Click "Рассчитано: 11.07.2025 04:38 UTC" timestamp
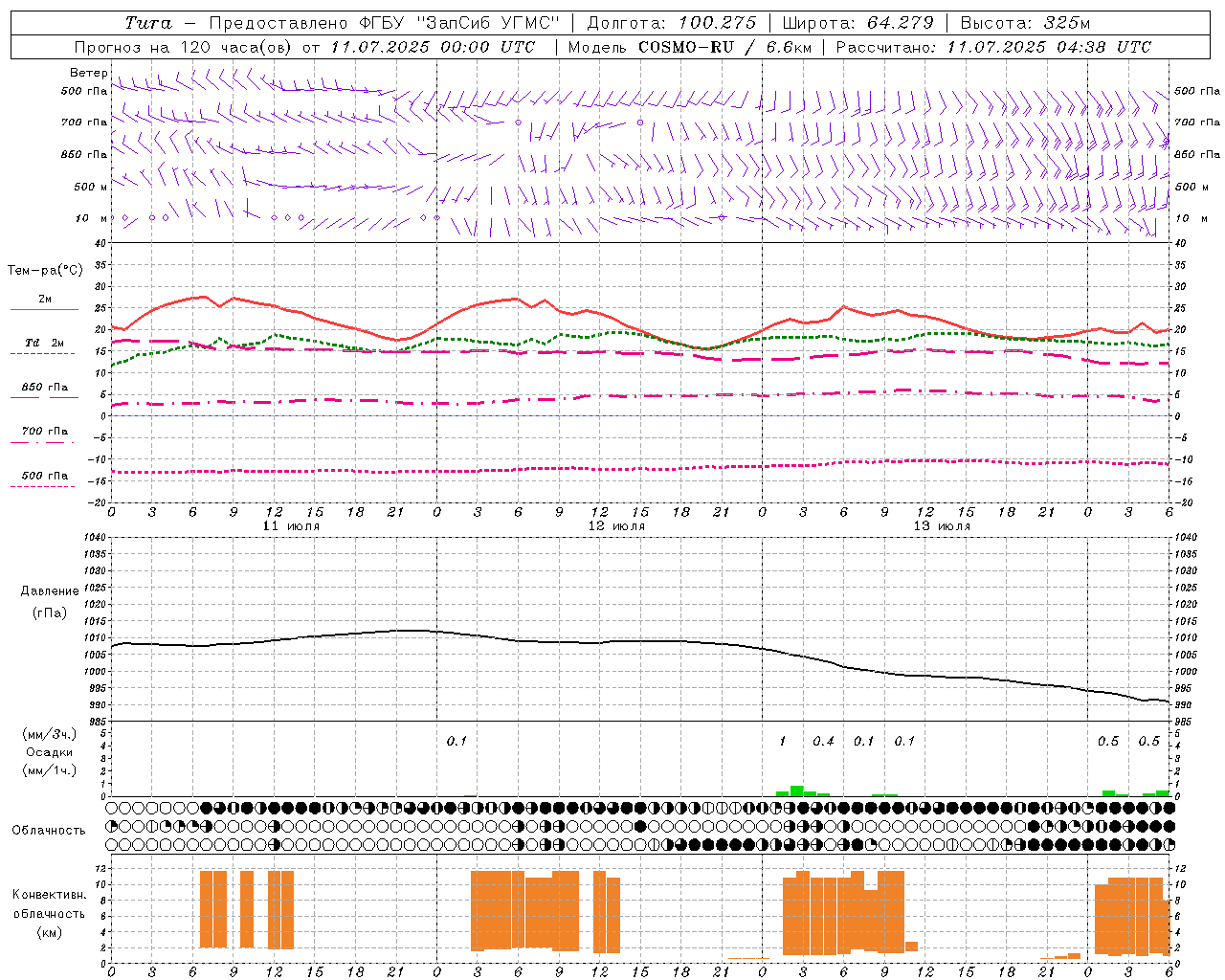 (993, 47)
